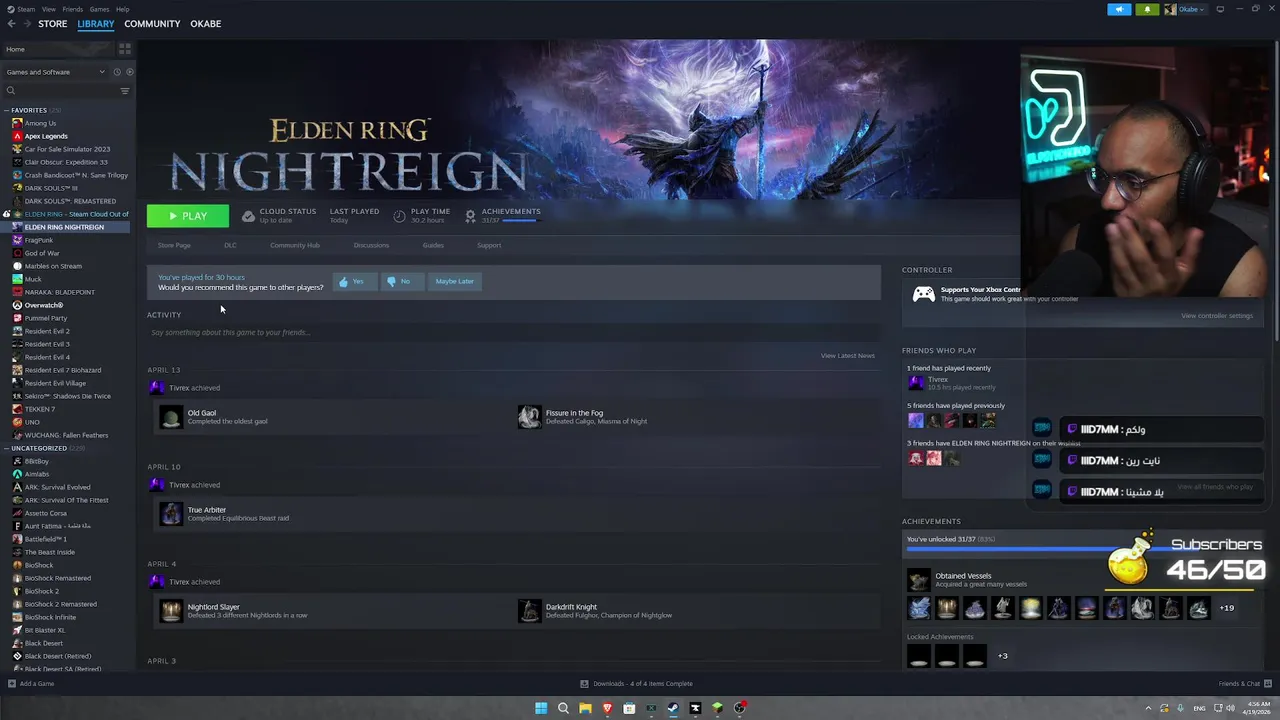The height and width of the screenshot is (720, 1280).
Task: Expand the +19 more unlocked achievements
Action: pos(1226,608)
